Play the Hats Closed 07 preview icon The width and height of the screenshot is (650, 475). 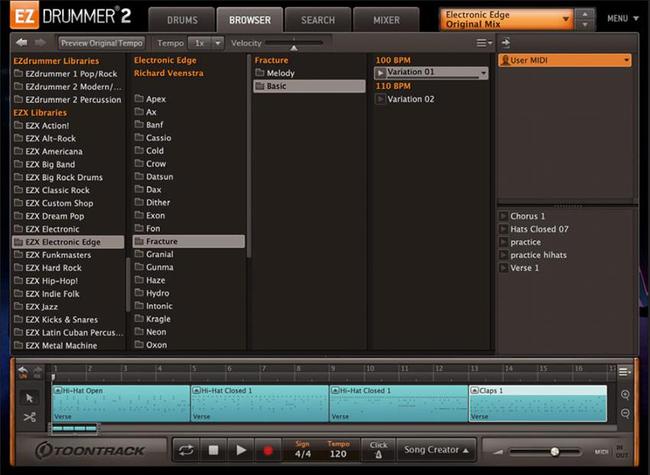[503, 229]
